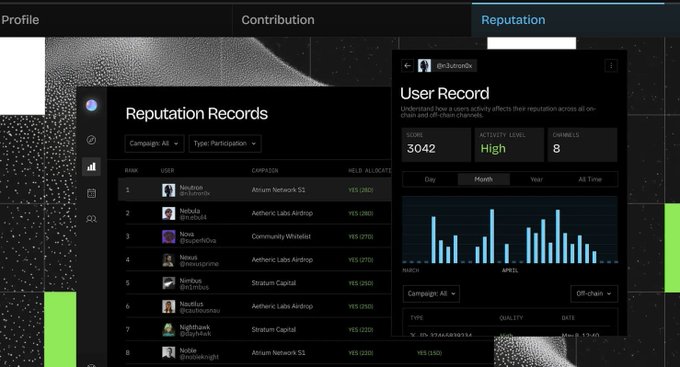Open the users group icon in sidebar
The width and height of the screenshot is (680, 367).
91,219
